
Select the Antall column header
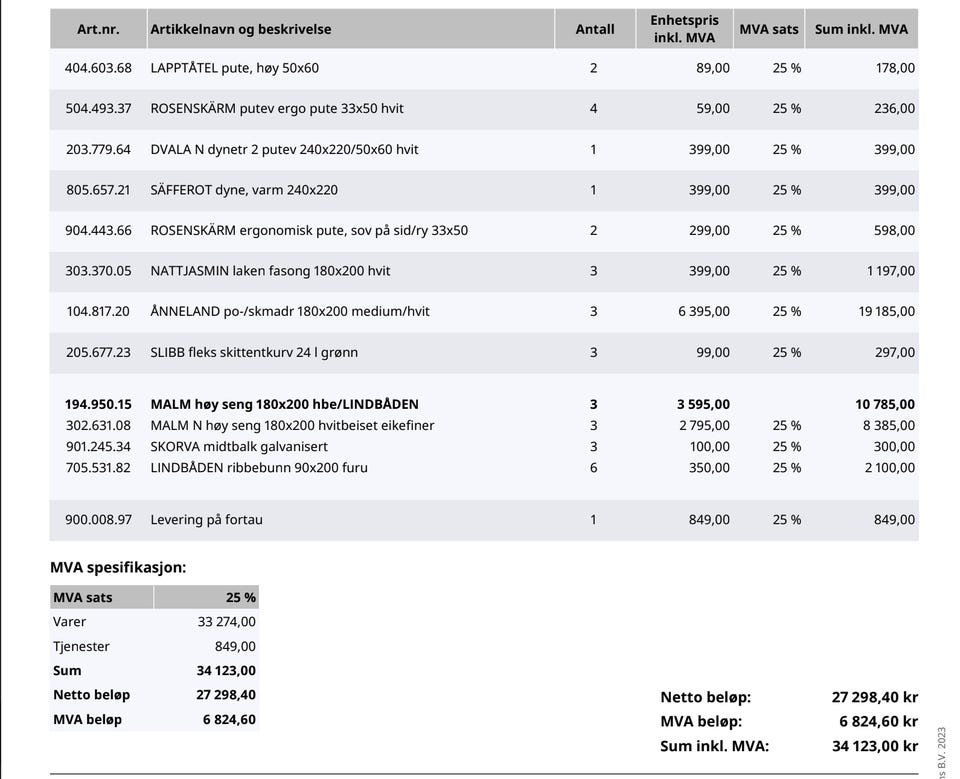[594, 29]
